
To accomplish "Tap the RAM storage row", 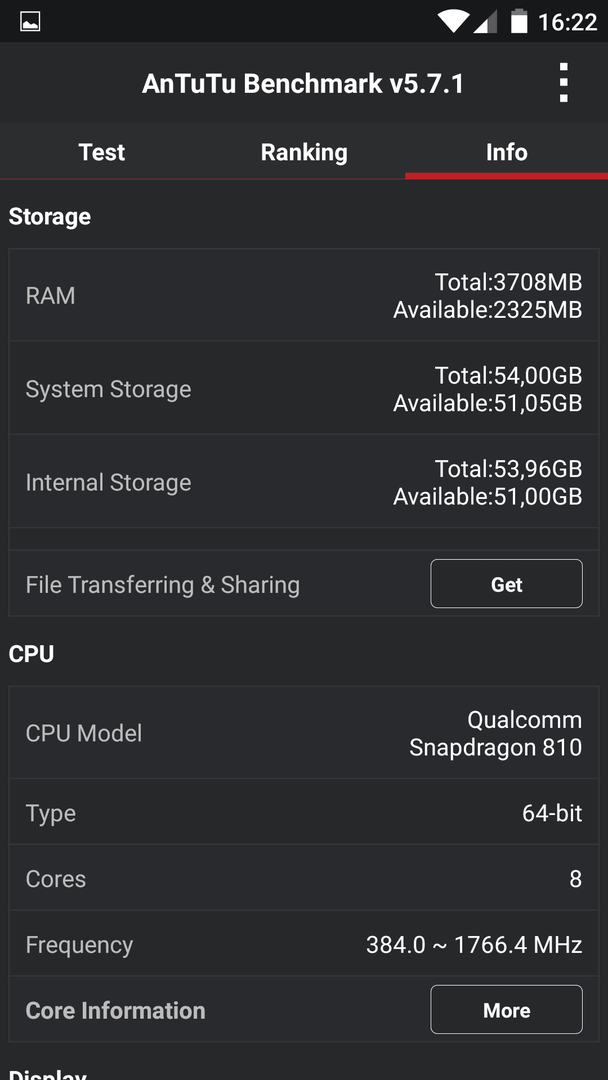I will (304, 295).
